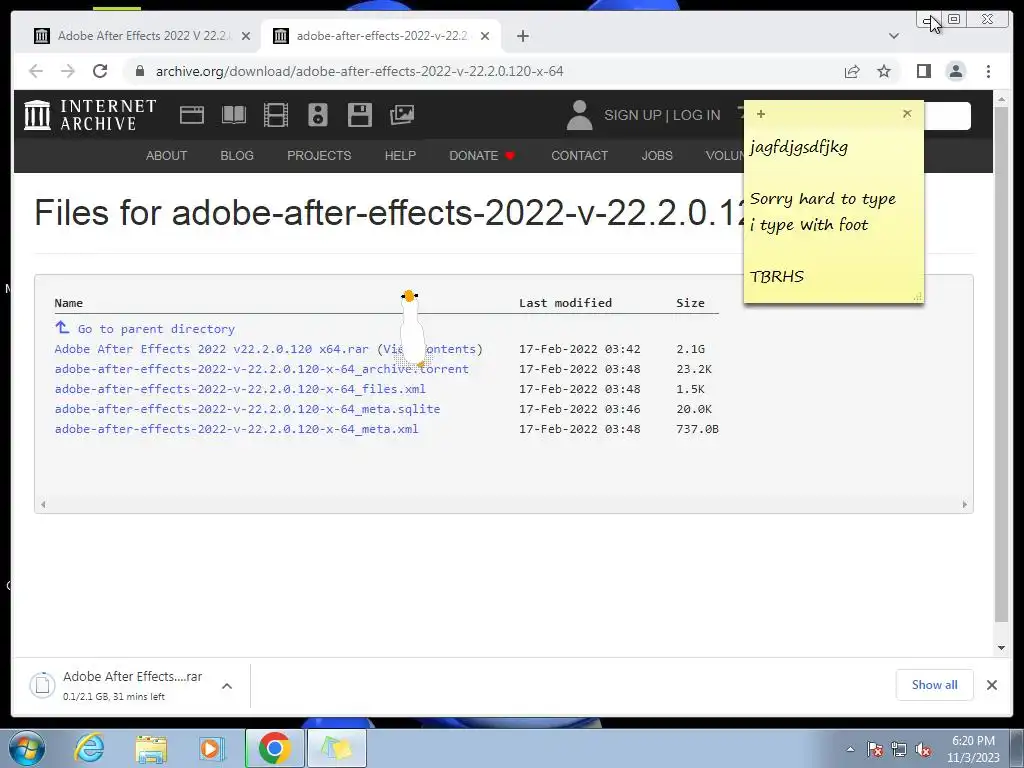Add a new sticky note with the plus icon

[x=761, y=114]
